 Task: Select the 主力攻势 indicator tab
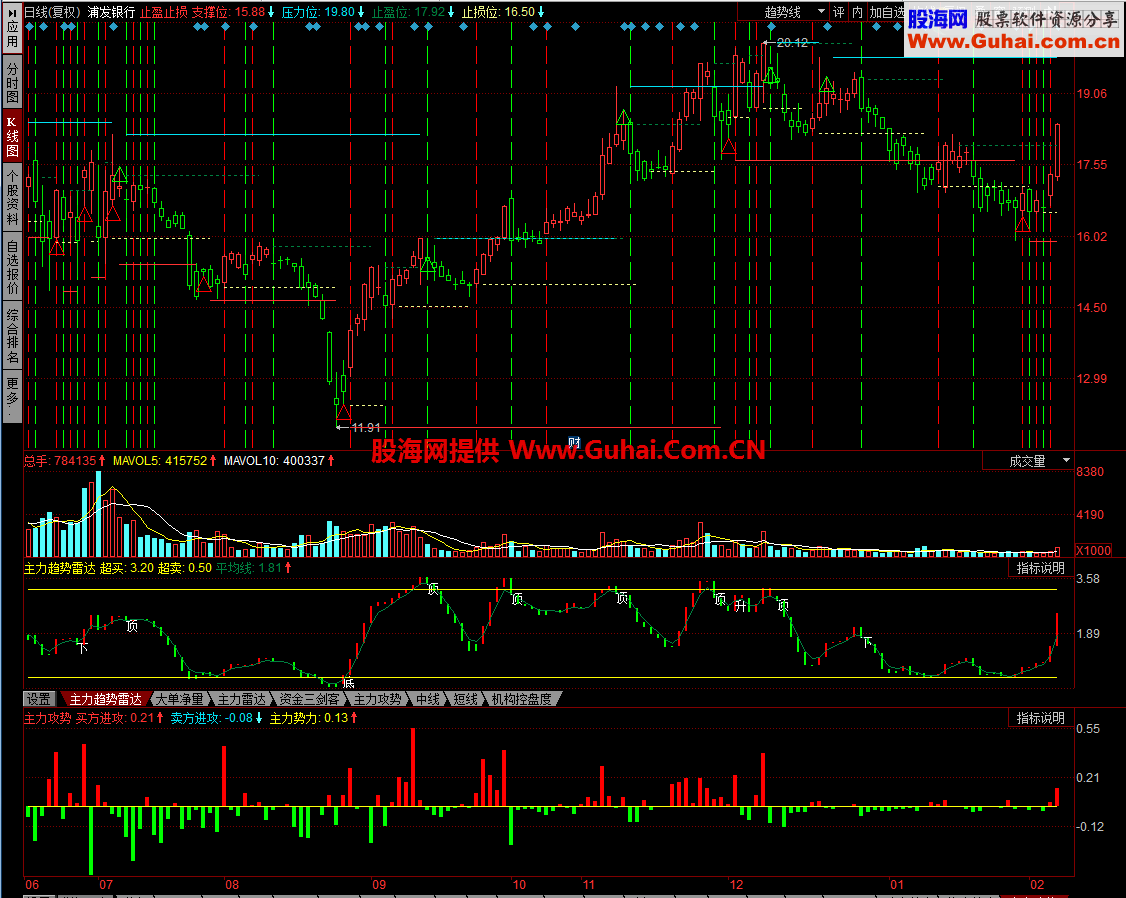click(377, 698)
